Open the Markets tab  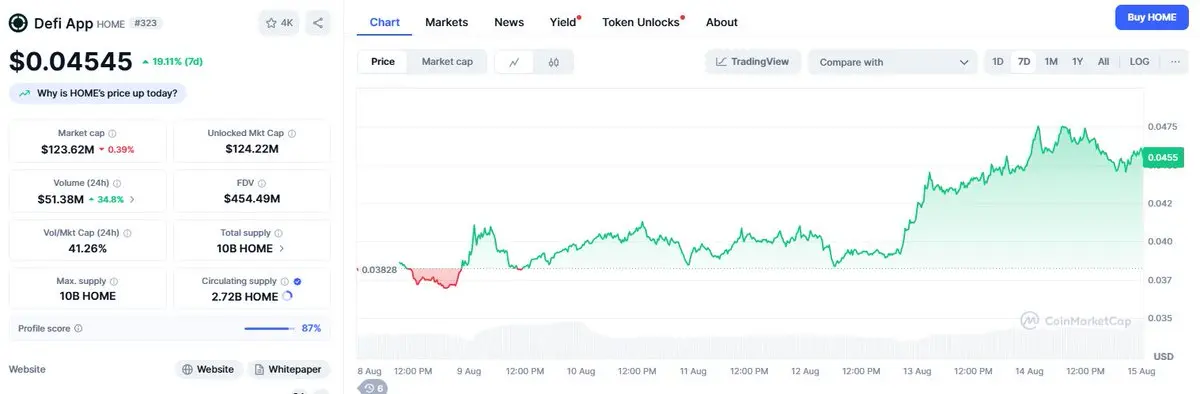446,22
